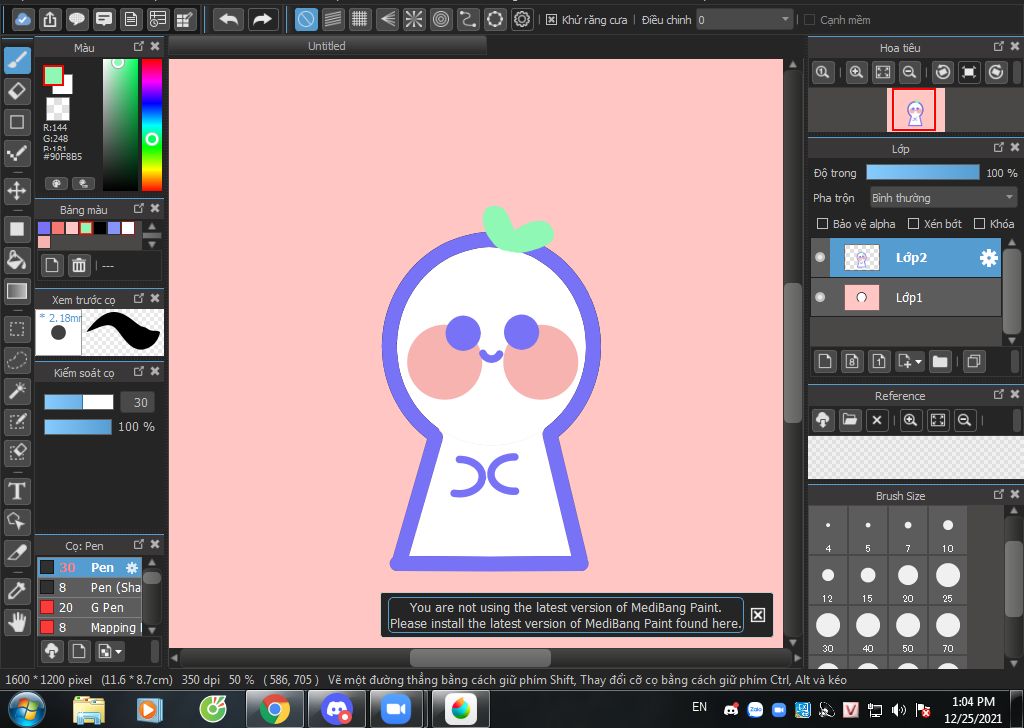Screen dimensions: 1024x728
Task: Click the Độ trong layer opacity slider
Action: [923, 172]
